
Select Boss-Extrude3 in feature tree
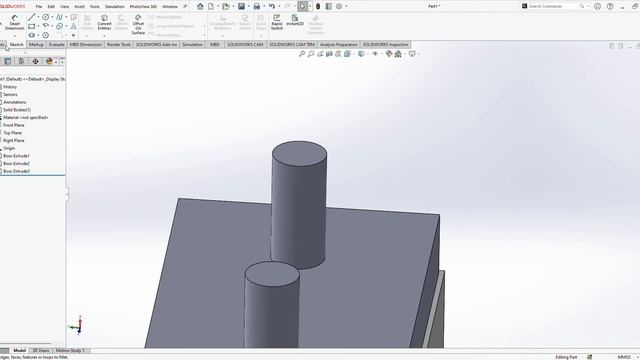pyautogui.click(x=16, y=171)
